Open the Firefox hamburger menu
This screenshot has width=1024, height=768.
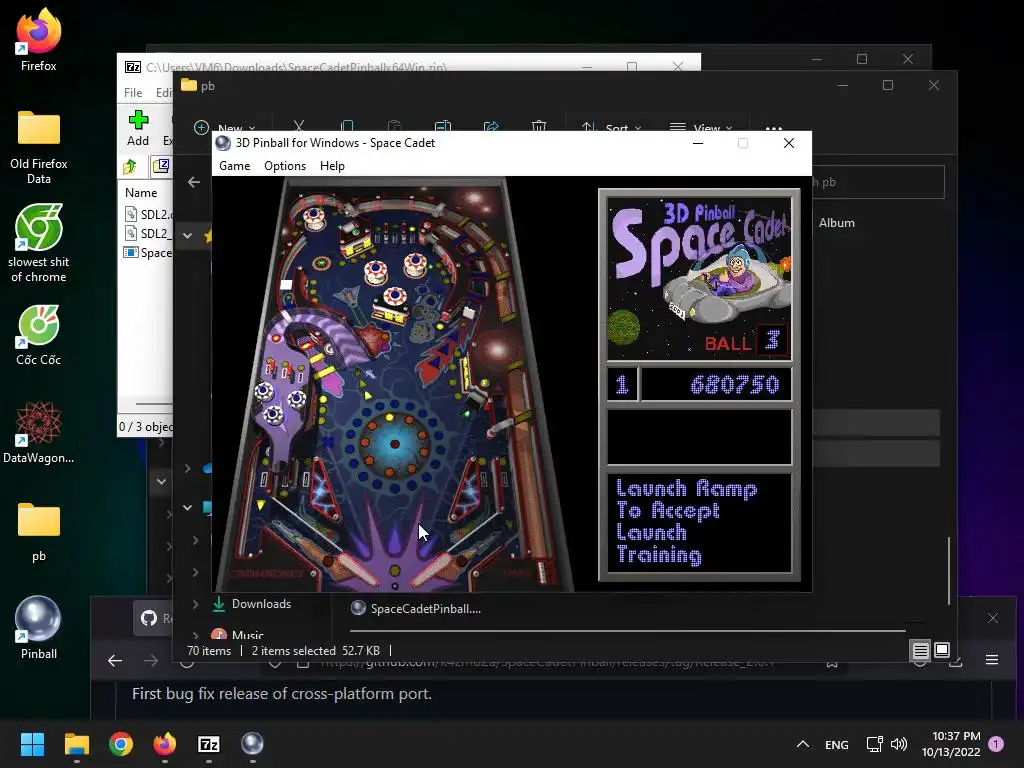click(x=991, y=660)
